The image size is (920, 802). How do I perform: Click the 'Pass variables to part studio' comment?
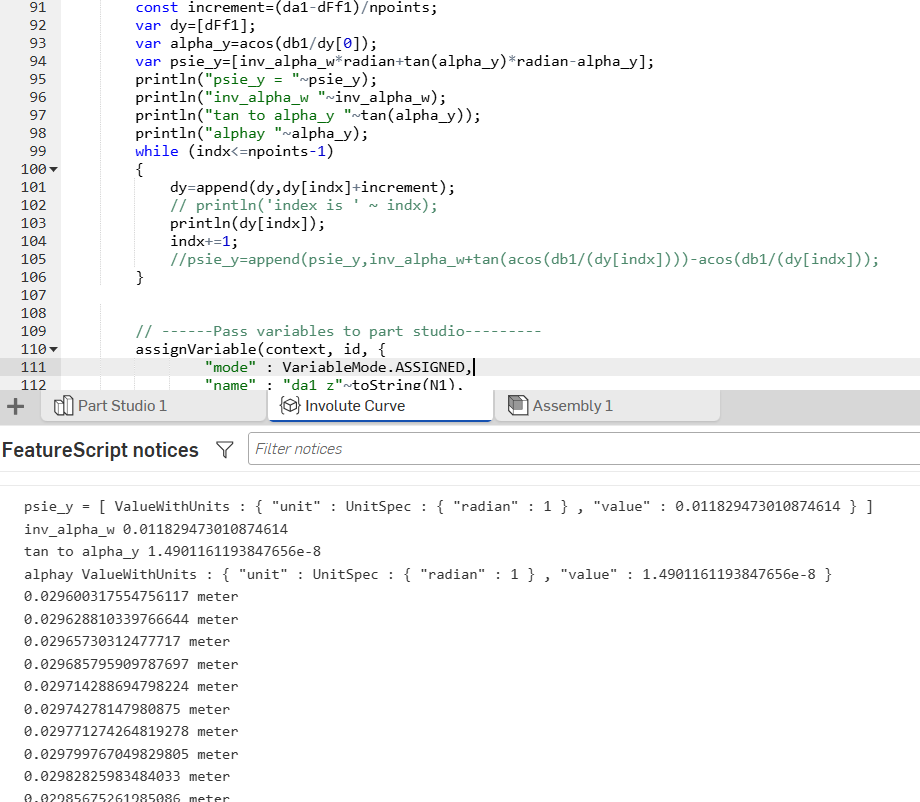[339, 331]
